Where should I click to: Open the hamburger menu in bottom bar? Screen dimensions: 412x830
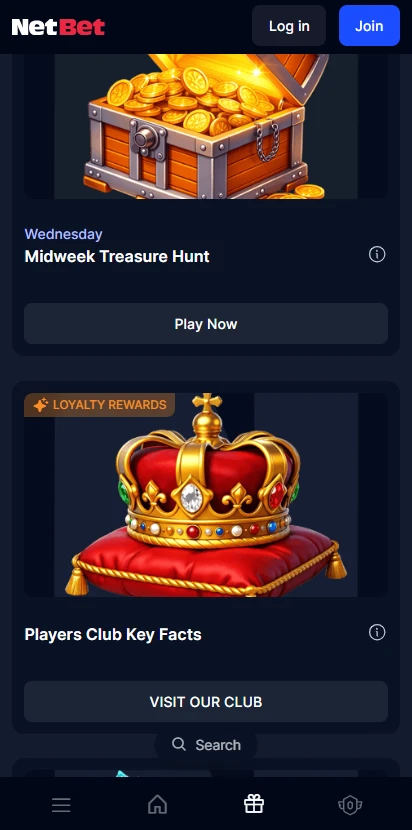pos(61,805)
